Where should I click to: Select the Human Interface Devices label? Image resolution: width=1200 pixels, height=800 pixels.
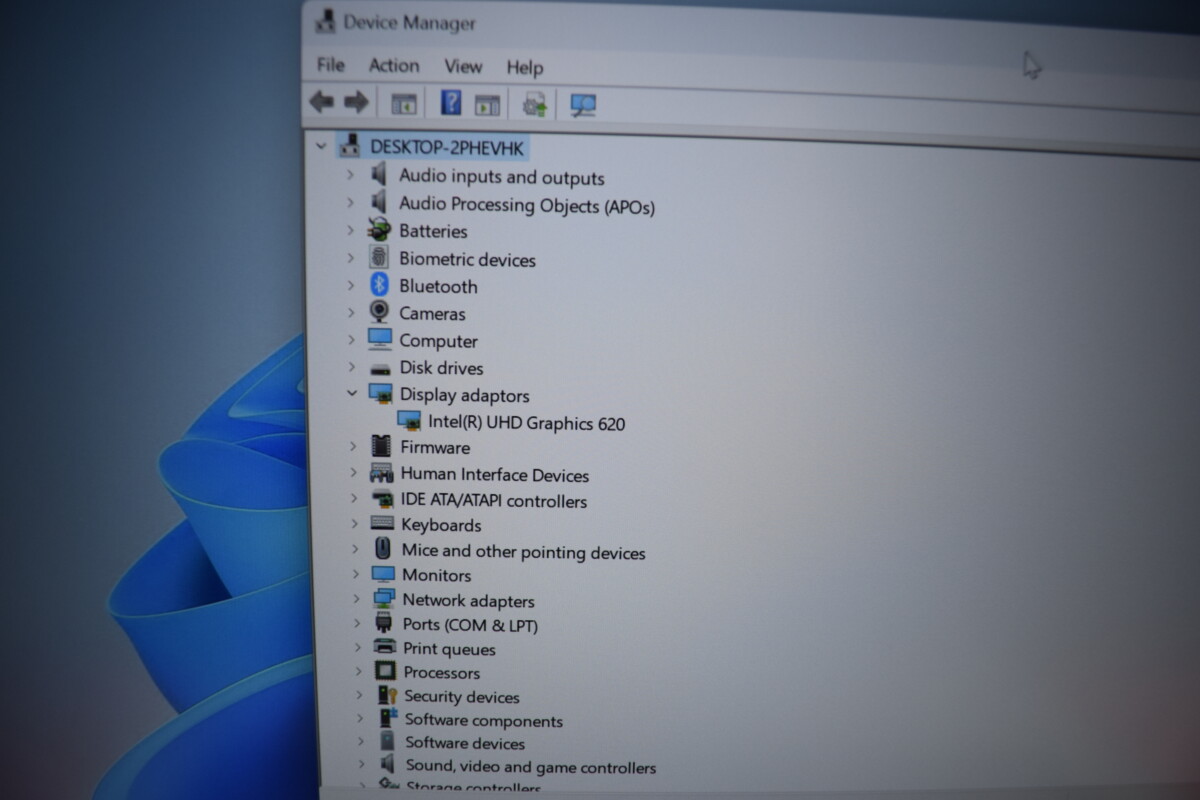click(495, 475)
